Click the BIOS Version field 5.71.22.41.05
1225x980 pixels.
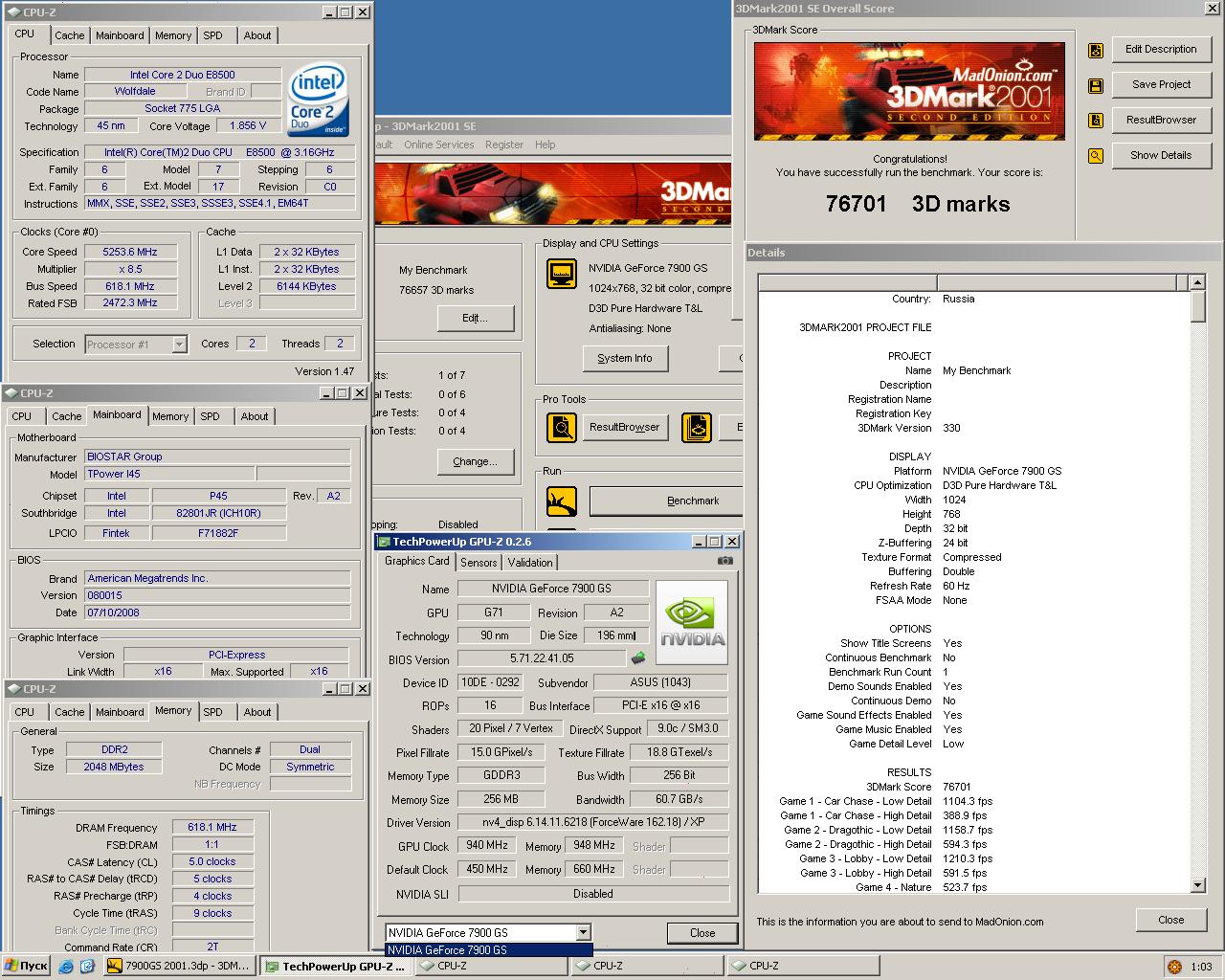(x=542, y=658)
